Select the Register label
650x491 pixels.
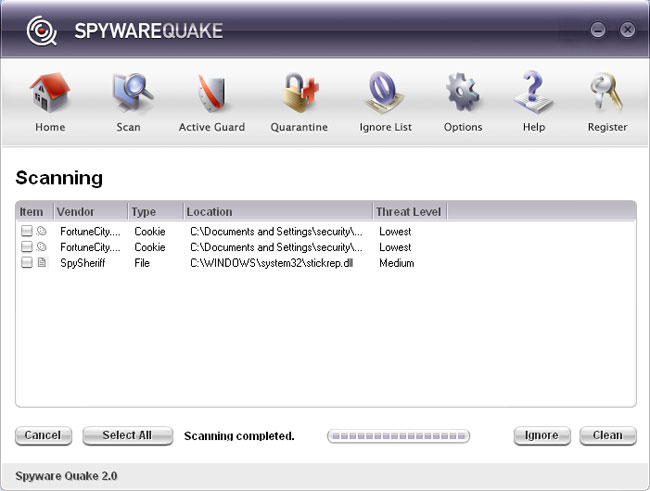pyautogui.click(x=607, y=127)
